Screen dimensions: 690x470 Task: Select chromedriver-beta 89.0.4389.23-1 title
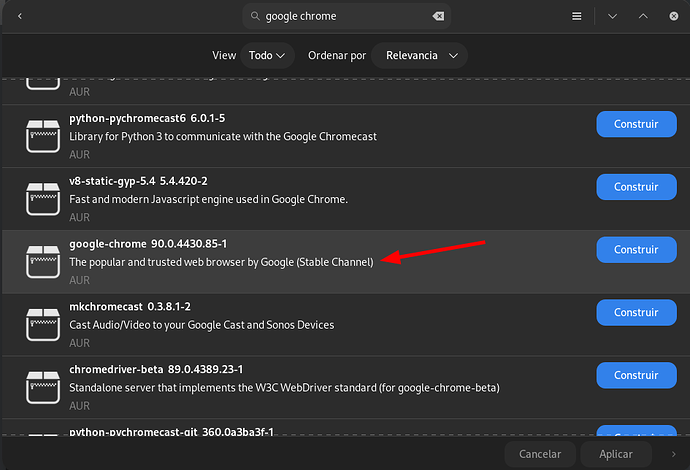pyautogui.click(x=156, y=370)
